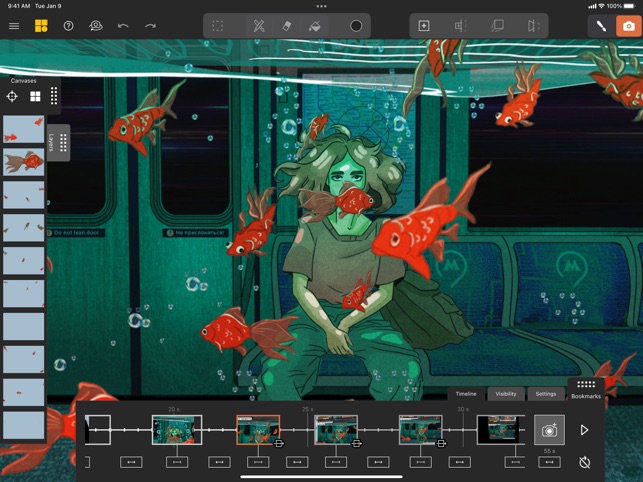This screenshot has height=482, width=643.
Task: Toggle the orange camera mode button
Action: point(629,26)
